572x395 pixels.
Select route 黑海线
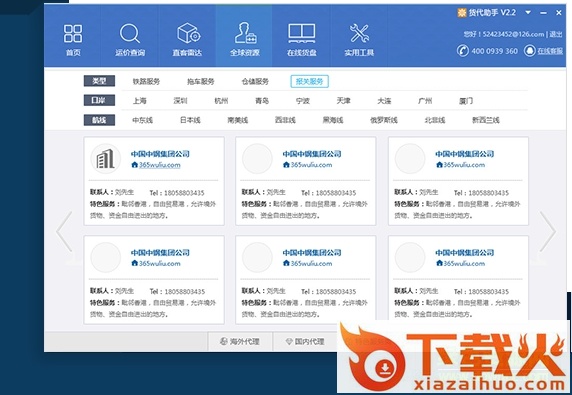[x=333, y=120]
